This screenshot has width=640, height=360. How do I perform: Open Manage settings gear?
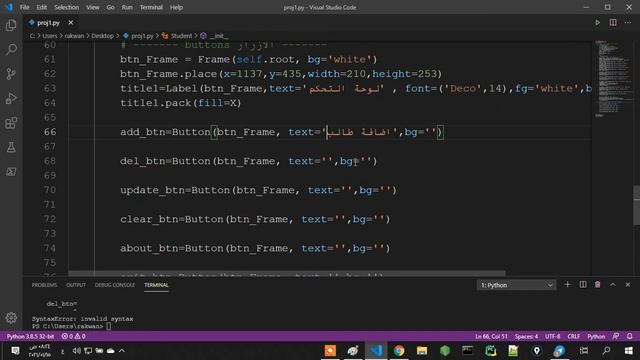coord(11,318)
